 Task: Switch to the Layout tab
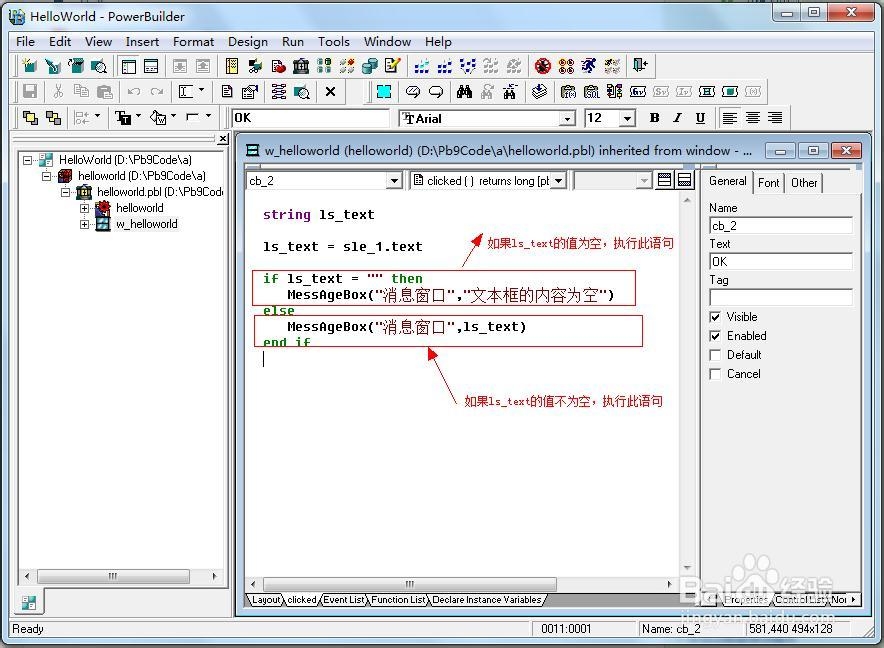point(266,599)
